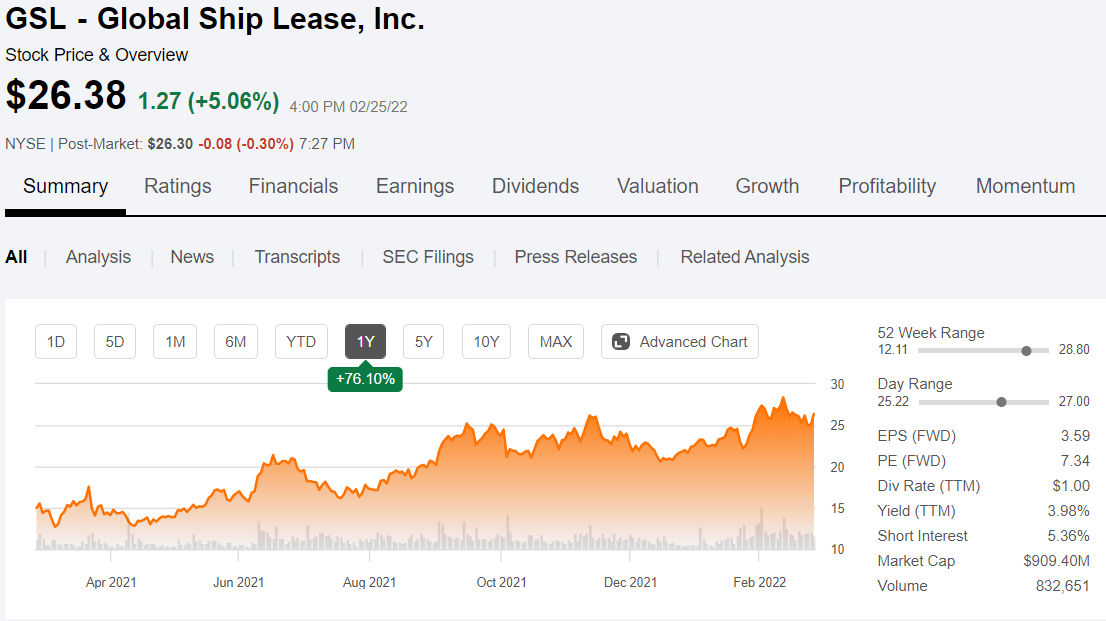The height and width of the screenshot is (621, 1106).
Task: Switch chart to 1M range
Action: 175,342
